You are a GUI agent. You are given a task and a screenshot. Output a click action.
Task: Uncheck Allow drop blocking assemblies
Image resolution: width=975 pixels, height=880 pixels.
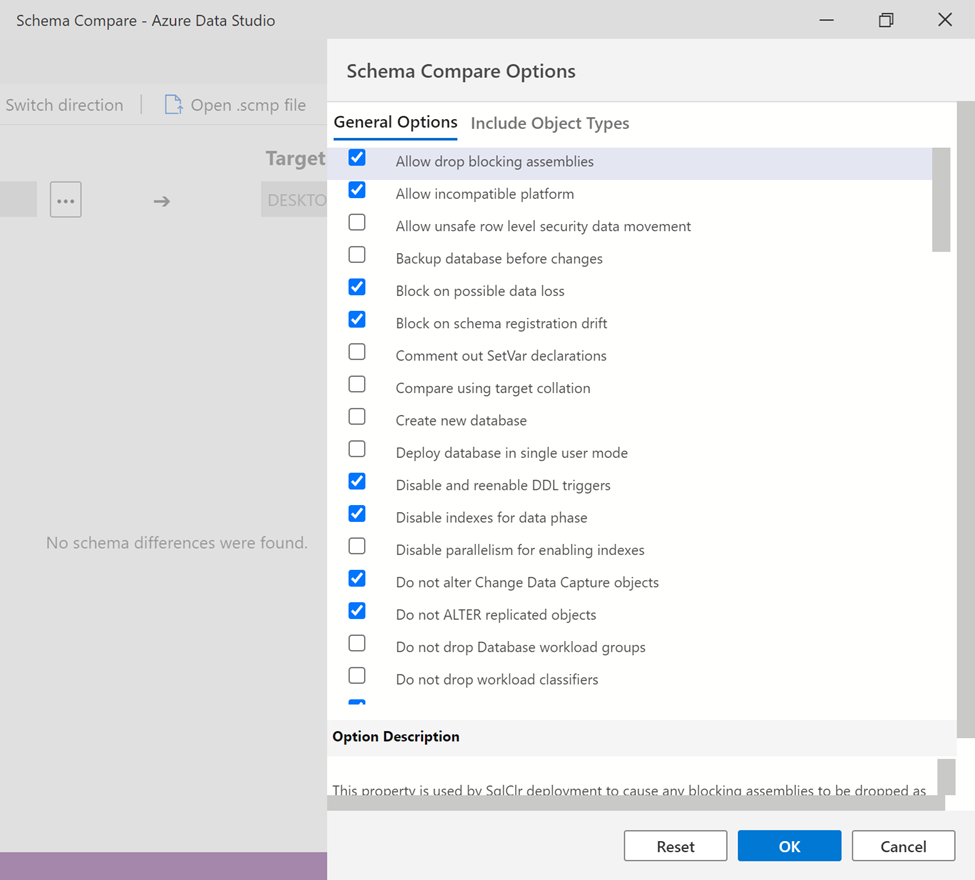coord(357,158)
